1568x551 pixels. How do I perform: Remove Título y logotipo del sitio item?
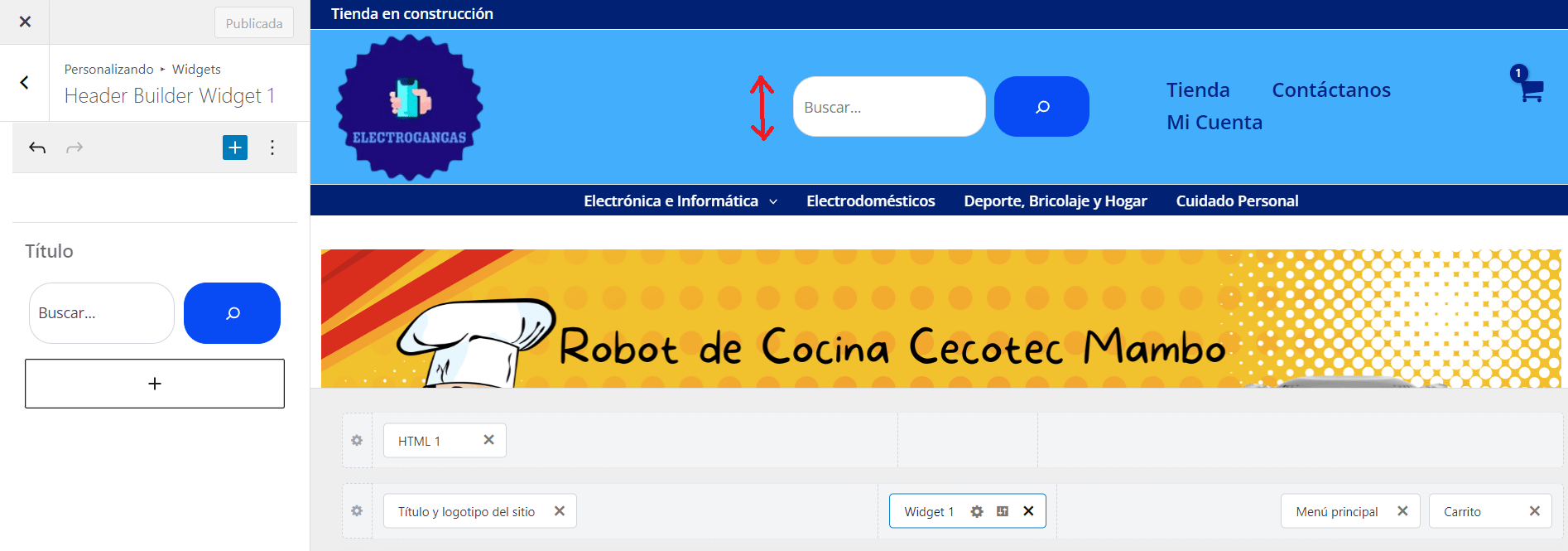(x=560, y=511)
